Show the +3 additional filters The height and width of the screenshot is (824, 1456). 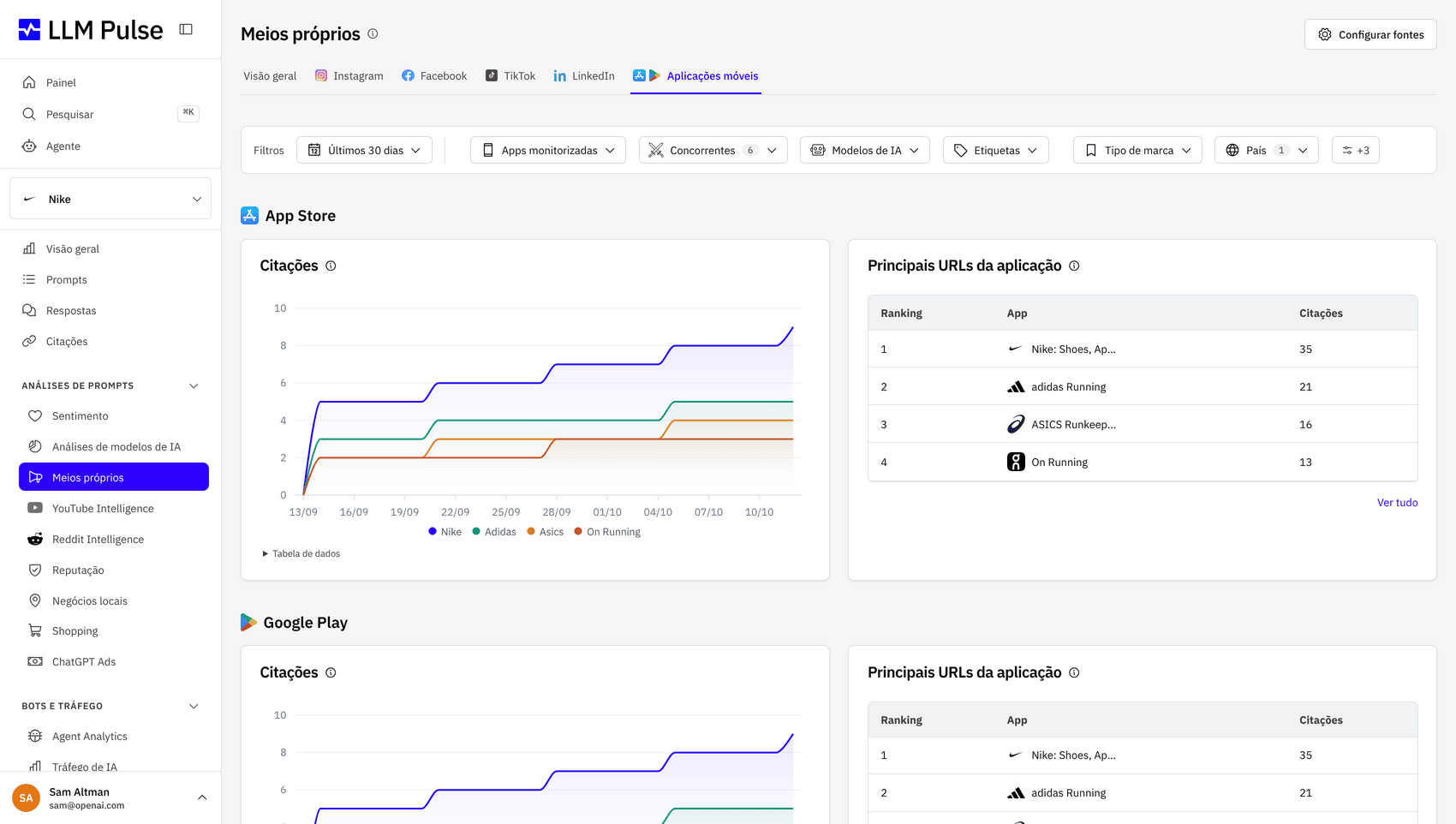tap(1356, 150)
